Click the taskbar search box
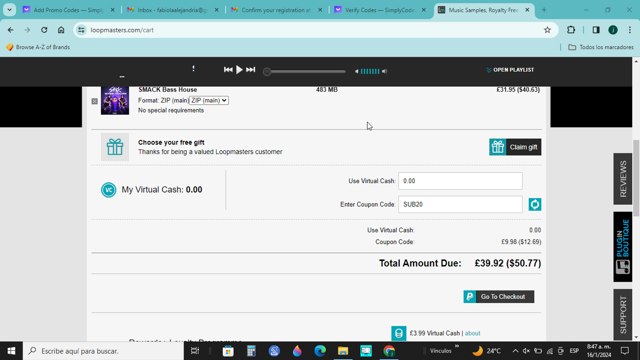 (103, 351)
